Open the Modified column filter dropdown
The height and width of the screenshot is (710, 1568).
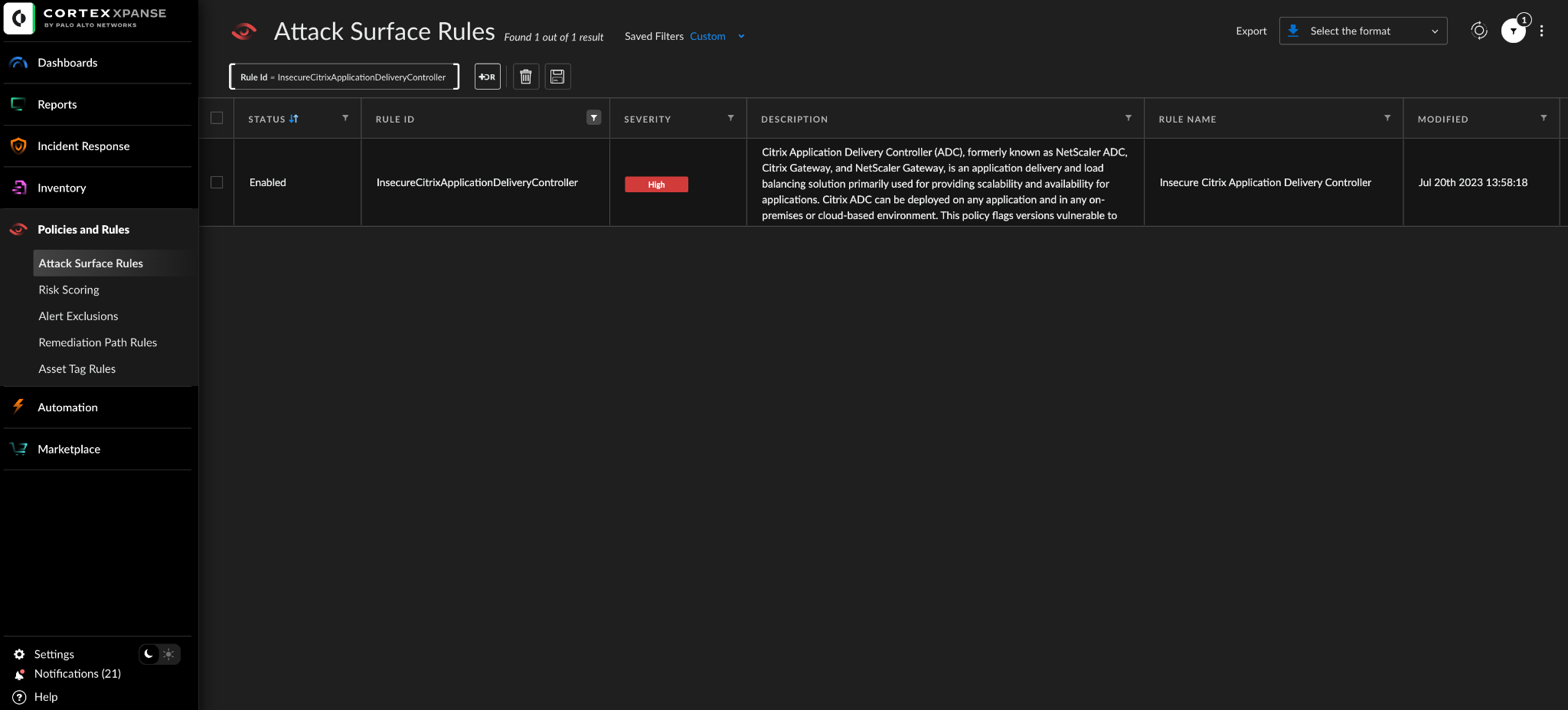coord(1543,118)
